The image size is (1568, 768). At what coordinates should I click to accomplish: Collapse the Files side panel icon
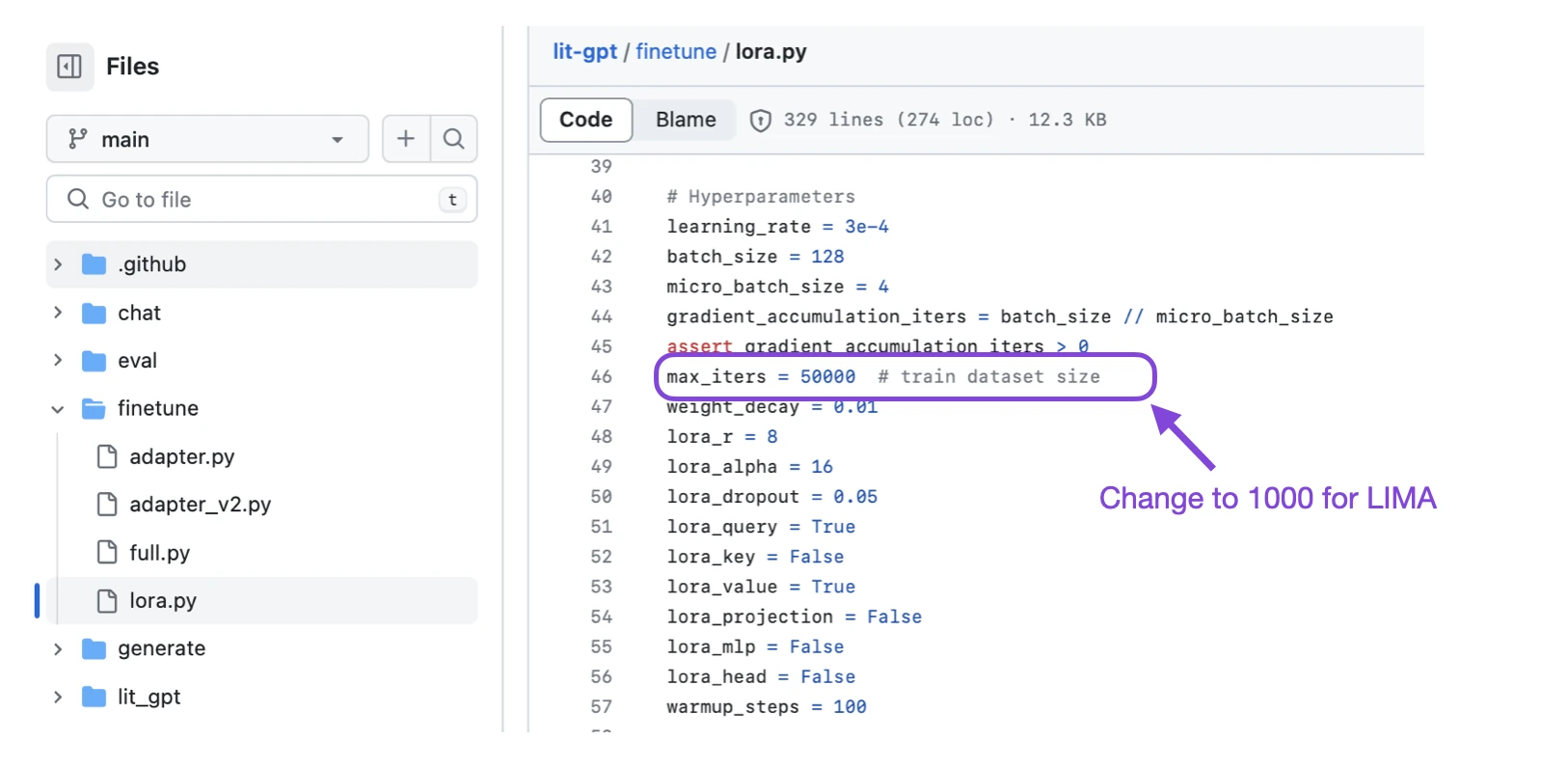pos(69,67)
